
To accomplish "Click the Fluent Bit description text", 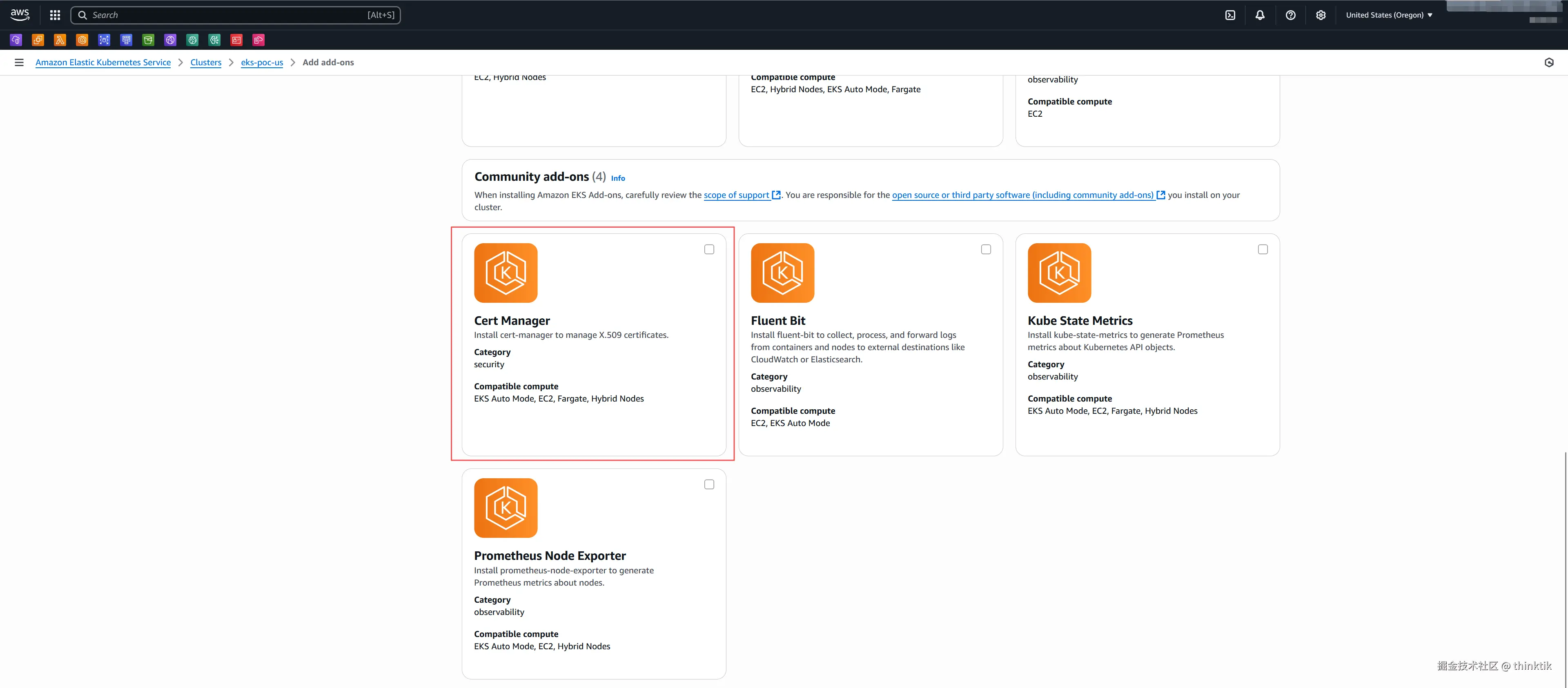I will tap(857, 347).
